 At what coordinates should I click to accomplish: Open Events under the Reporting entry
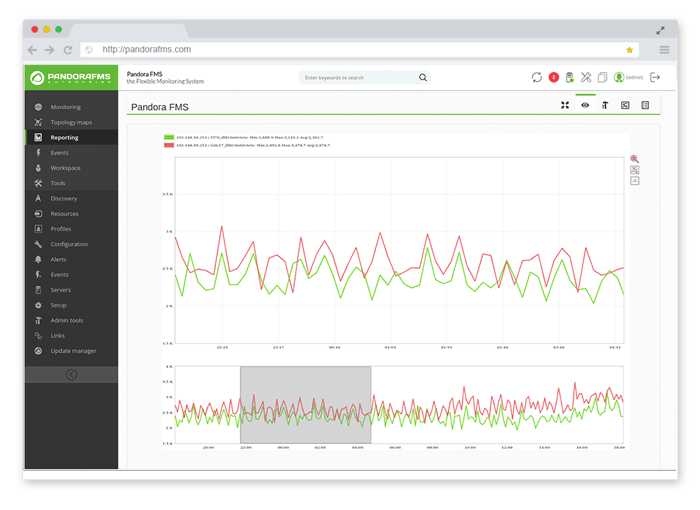tap(71, 153)
